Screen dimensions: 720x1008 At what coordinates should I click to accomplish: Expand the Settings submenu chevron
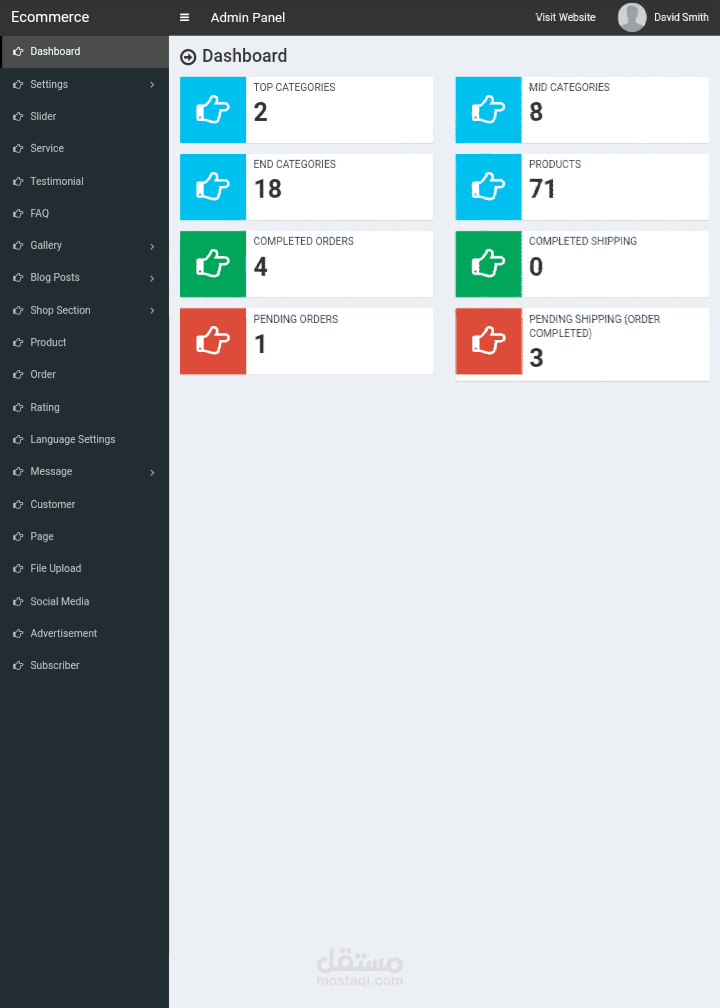[152, 85]
